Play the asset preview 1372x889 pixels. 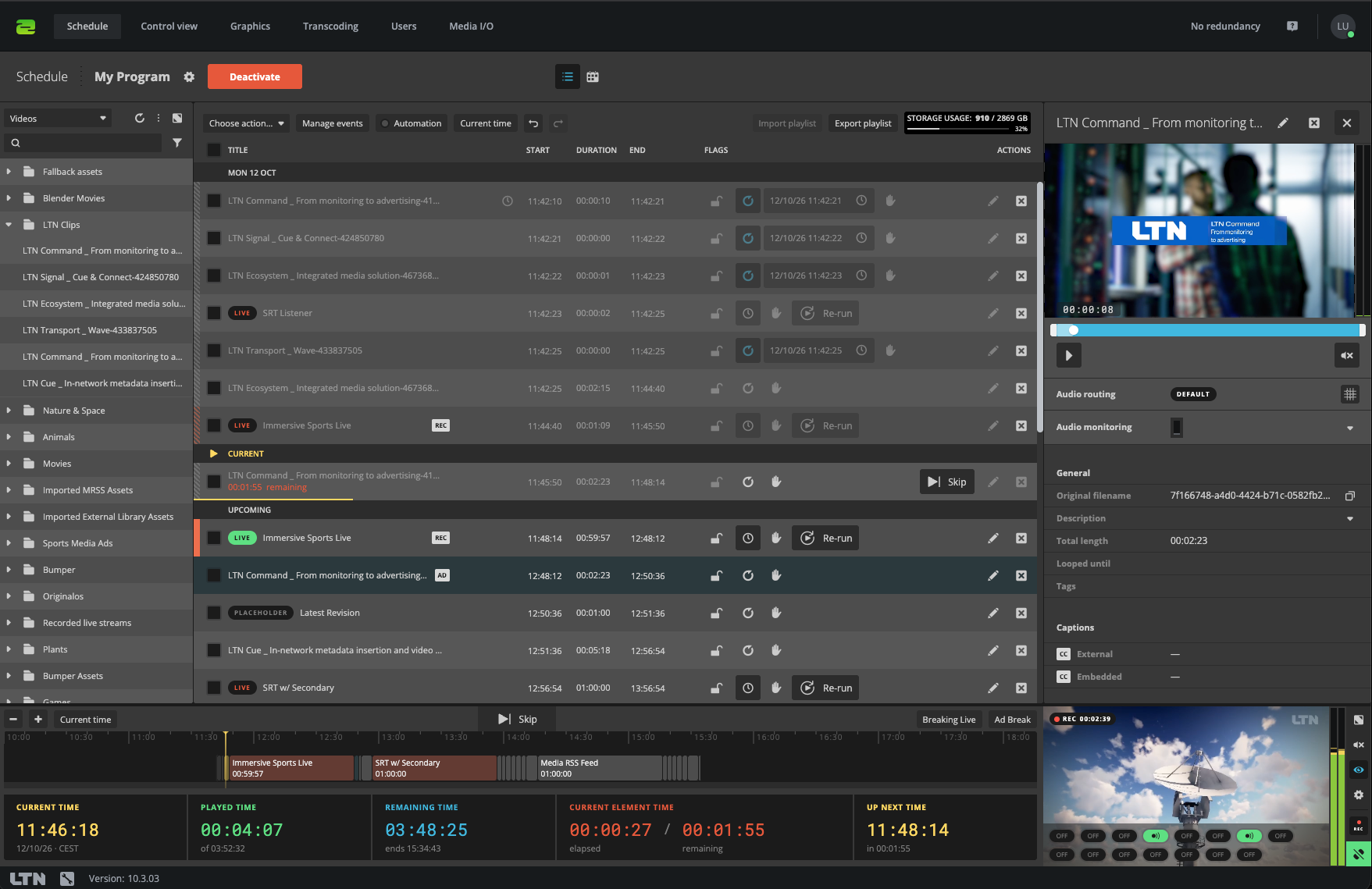(x=1069, y=355)
